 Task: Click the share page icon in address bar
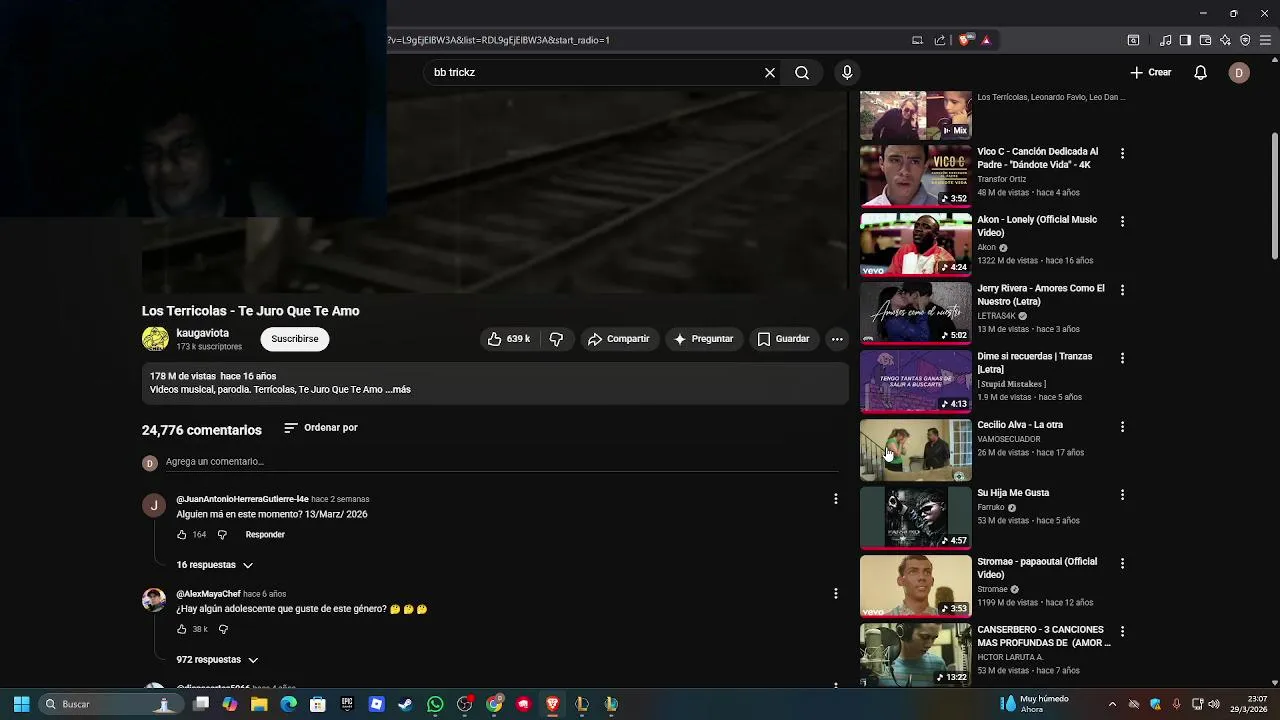pyautogui.click(x=940, y=40)
